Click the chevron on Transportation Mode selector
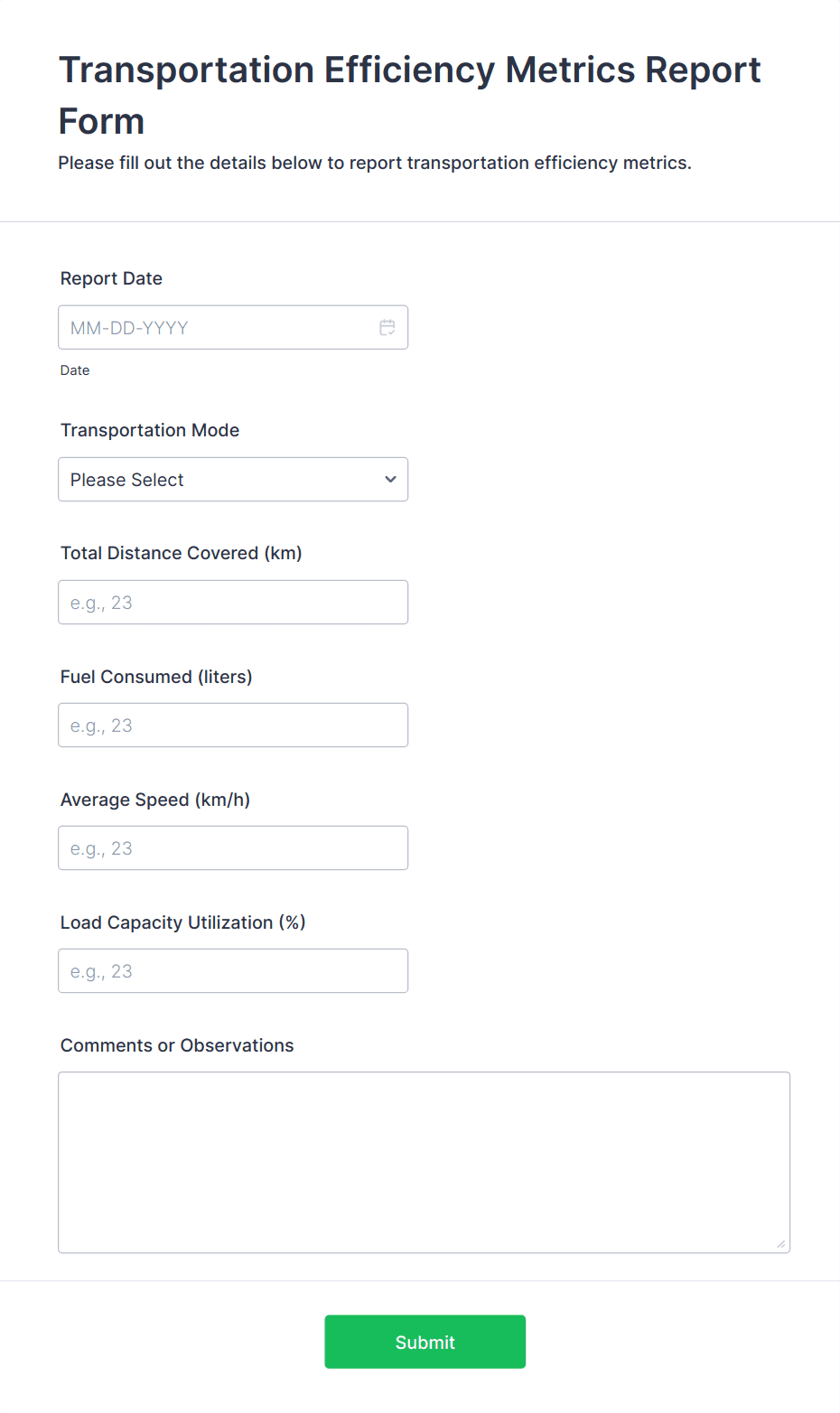This screenshot has height=1413, width=840. (x=389, y=479)
